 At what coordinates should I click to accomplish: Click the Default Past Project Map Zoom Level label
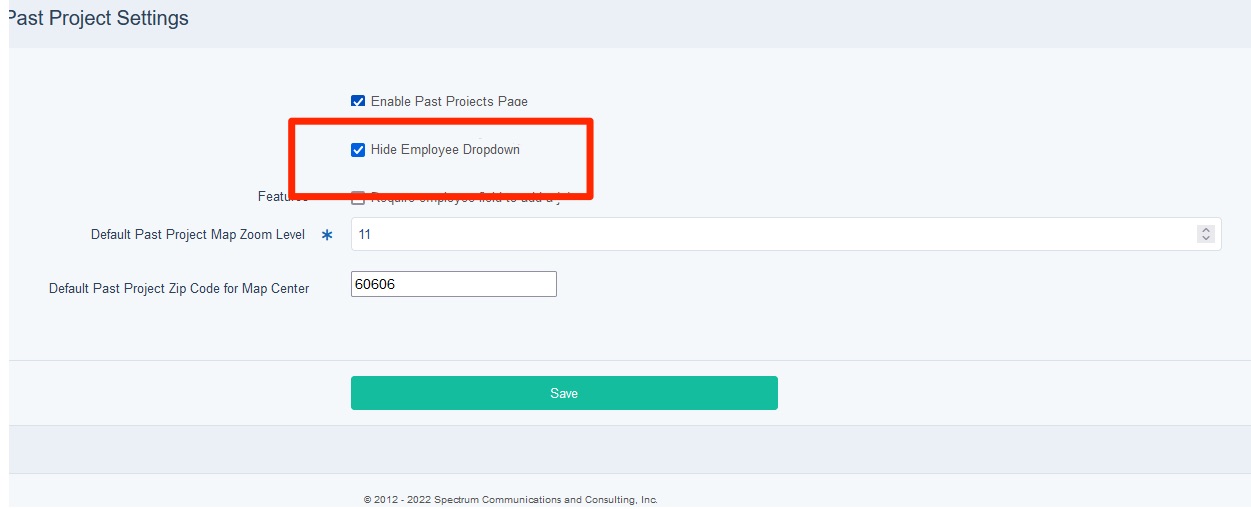tap(198, 235)
